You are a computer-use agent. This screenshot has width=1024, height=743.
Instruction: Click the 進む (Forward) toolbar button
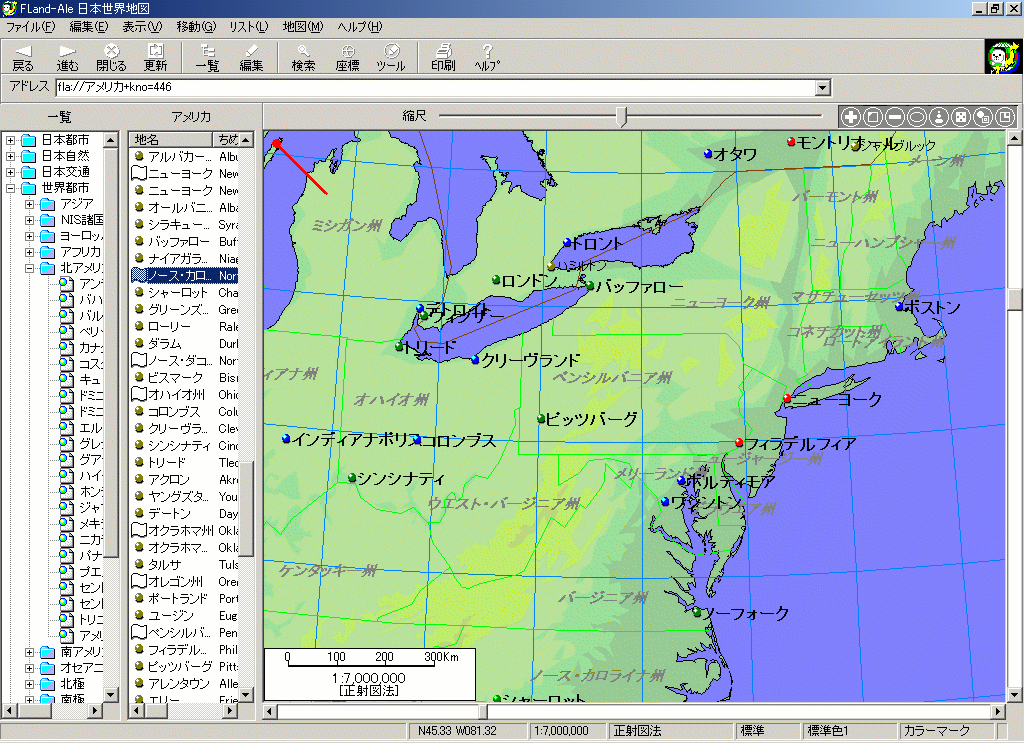click(x=67, y=57)
